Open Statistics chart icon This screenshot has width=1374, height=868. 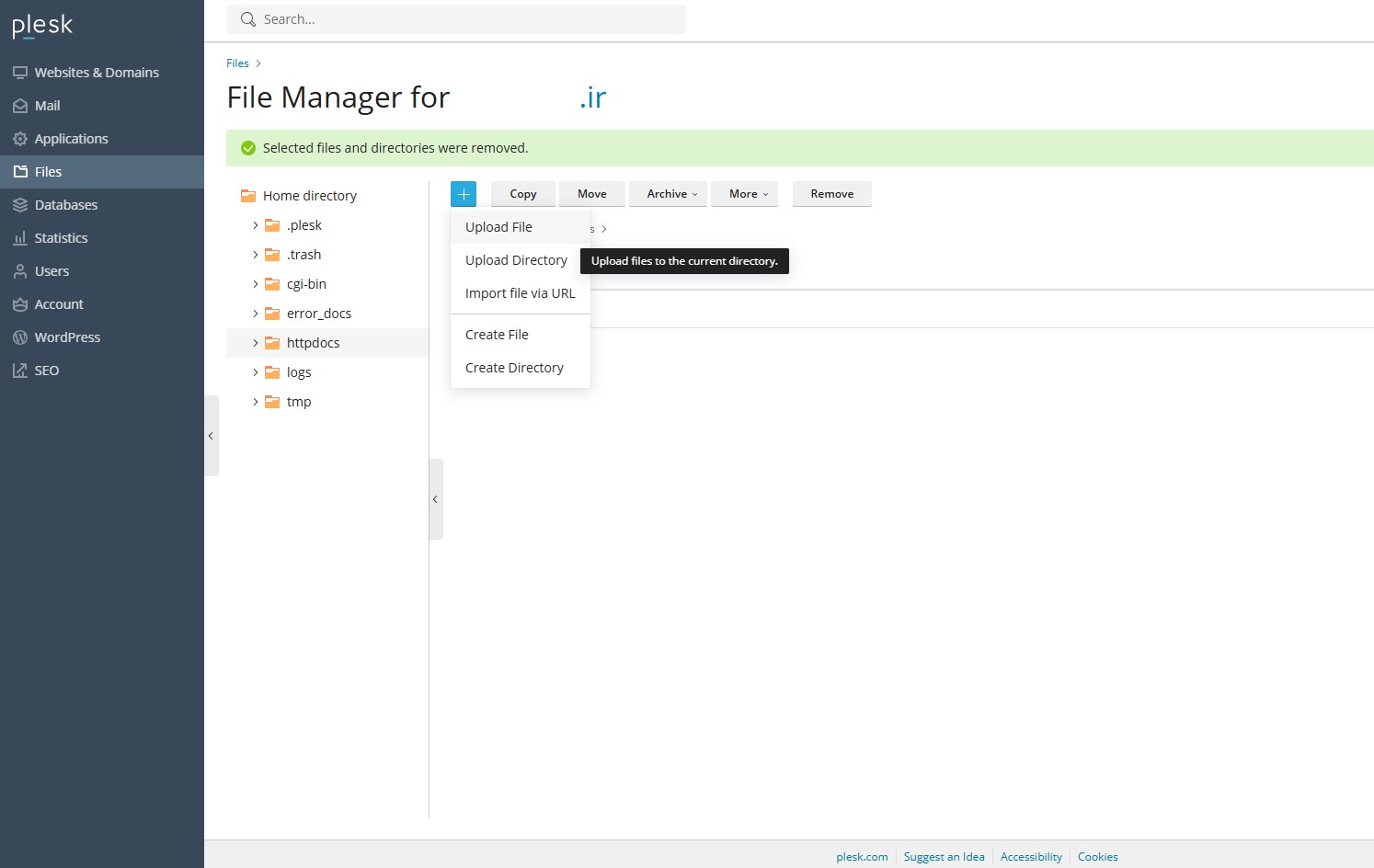[20, 238]
